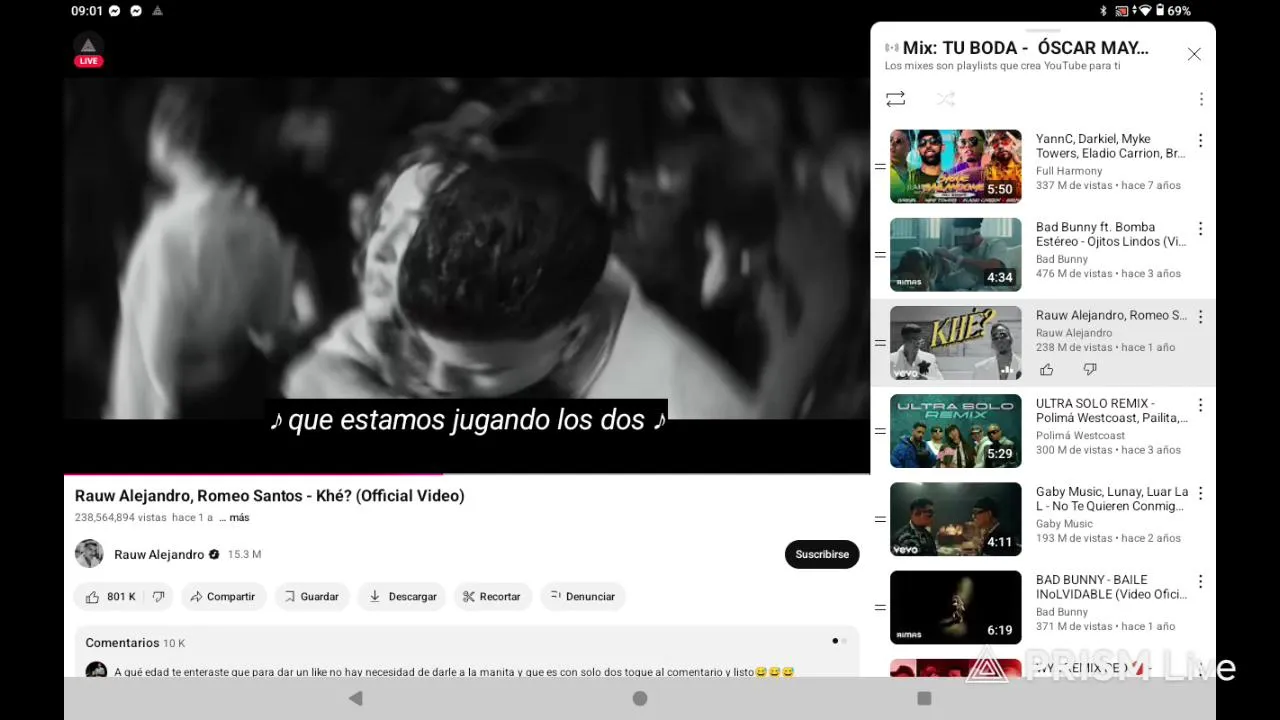Dislike the current playlist item with thumbs down

tap(1090, 370)
